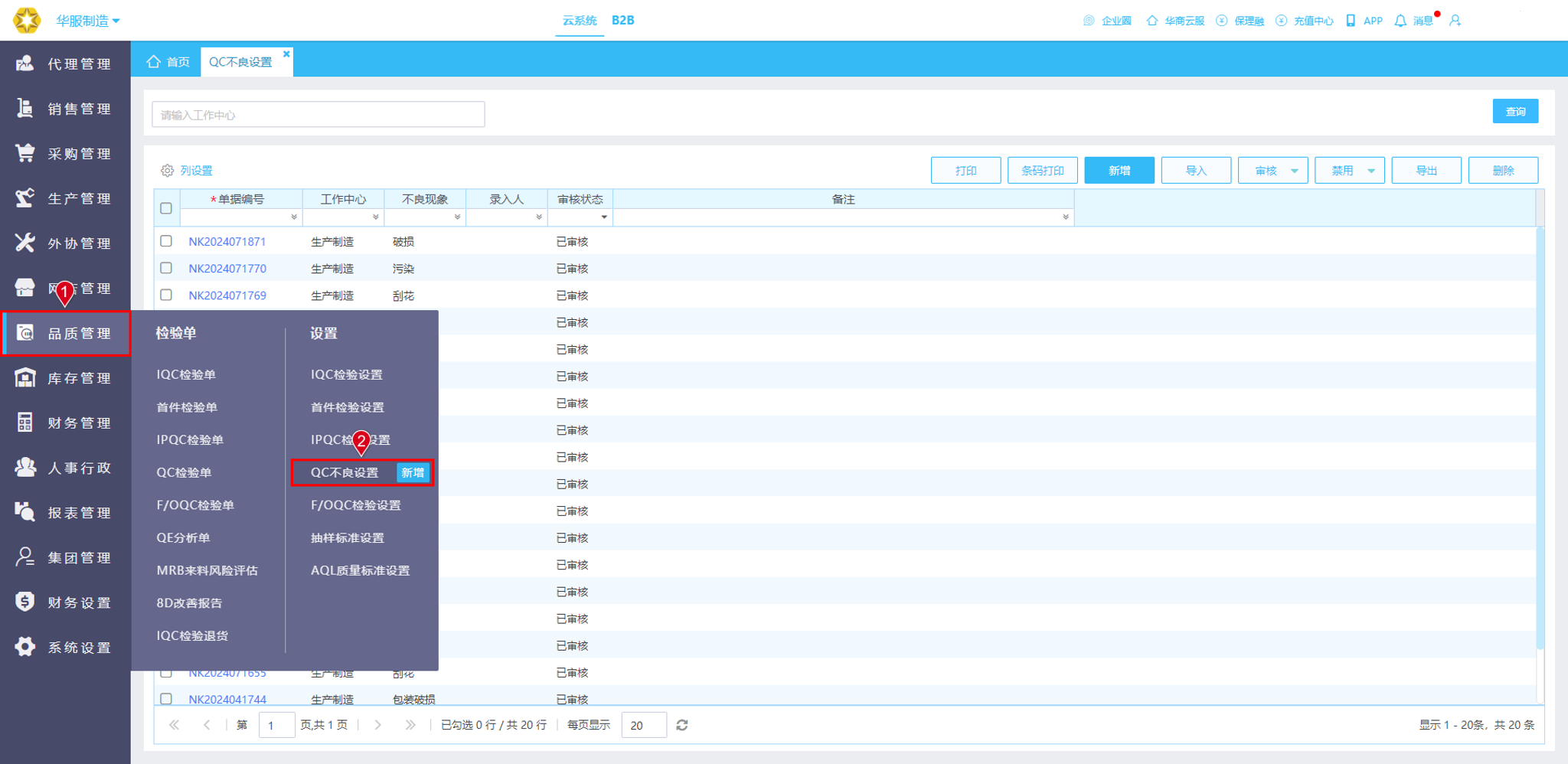Switch to the B2B top tab
Screen dimensions: 1568x764
(622, 21)
